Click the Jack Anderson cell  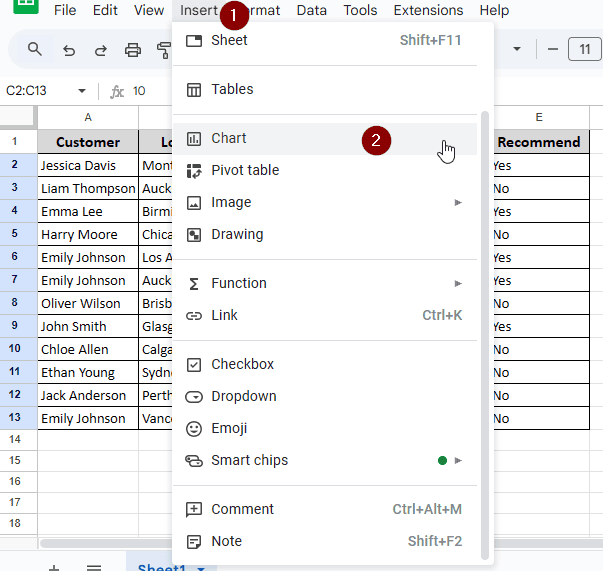[x=88, y=396]
